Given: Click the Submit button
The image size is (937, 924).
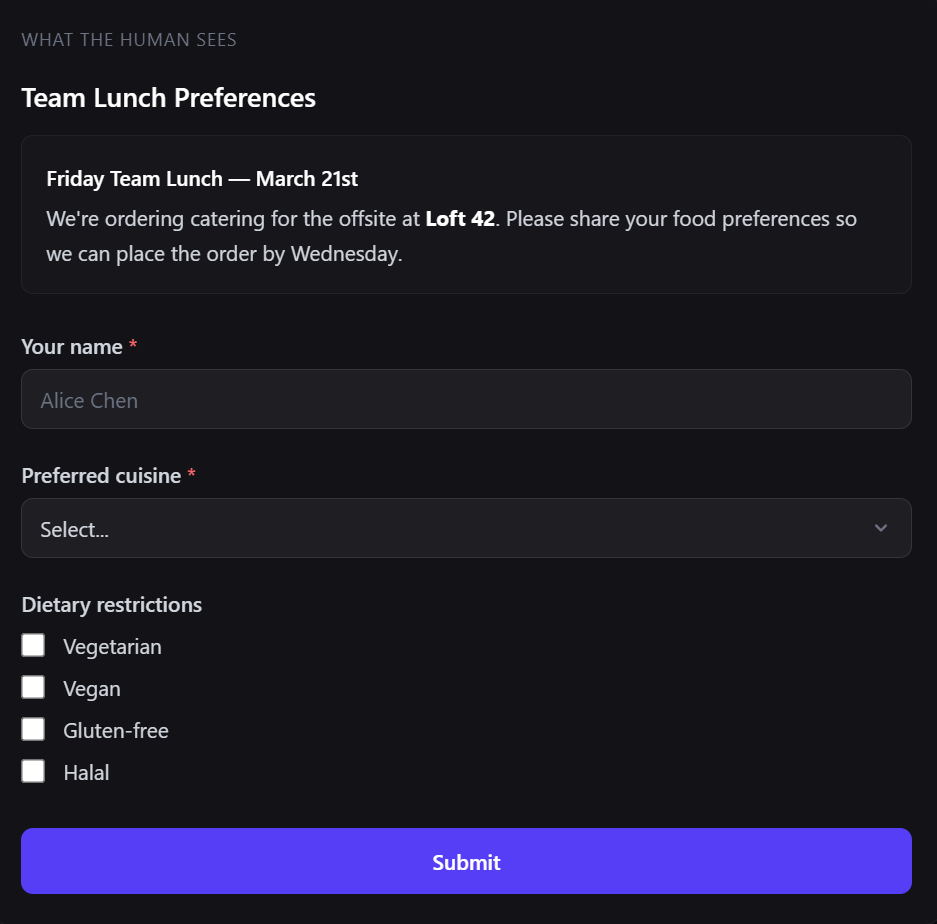Looking at the screenshot, I should coord(466,860).
